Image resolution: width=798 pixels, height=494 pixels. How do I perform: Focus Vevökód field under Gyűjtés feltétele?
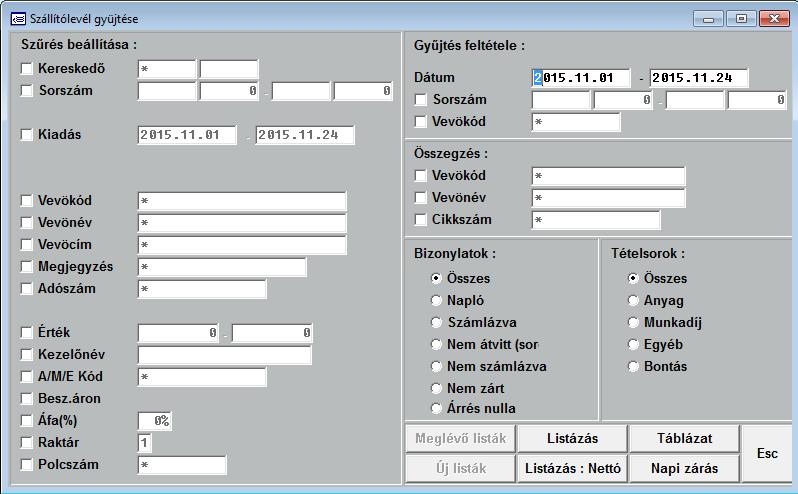tap(576, 122)
